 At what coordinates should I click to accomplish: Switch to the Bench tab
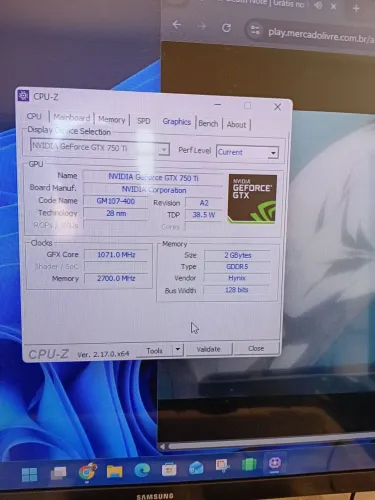pos(208,123)
